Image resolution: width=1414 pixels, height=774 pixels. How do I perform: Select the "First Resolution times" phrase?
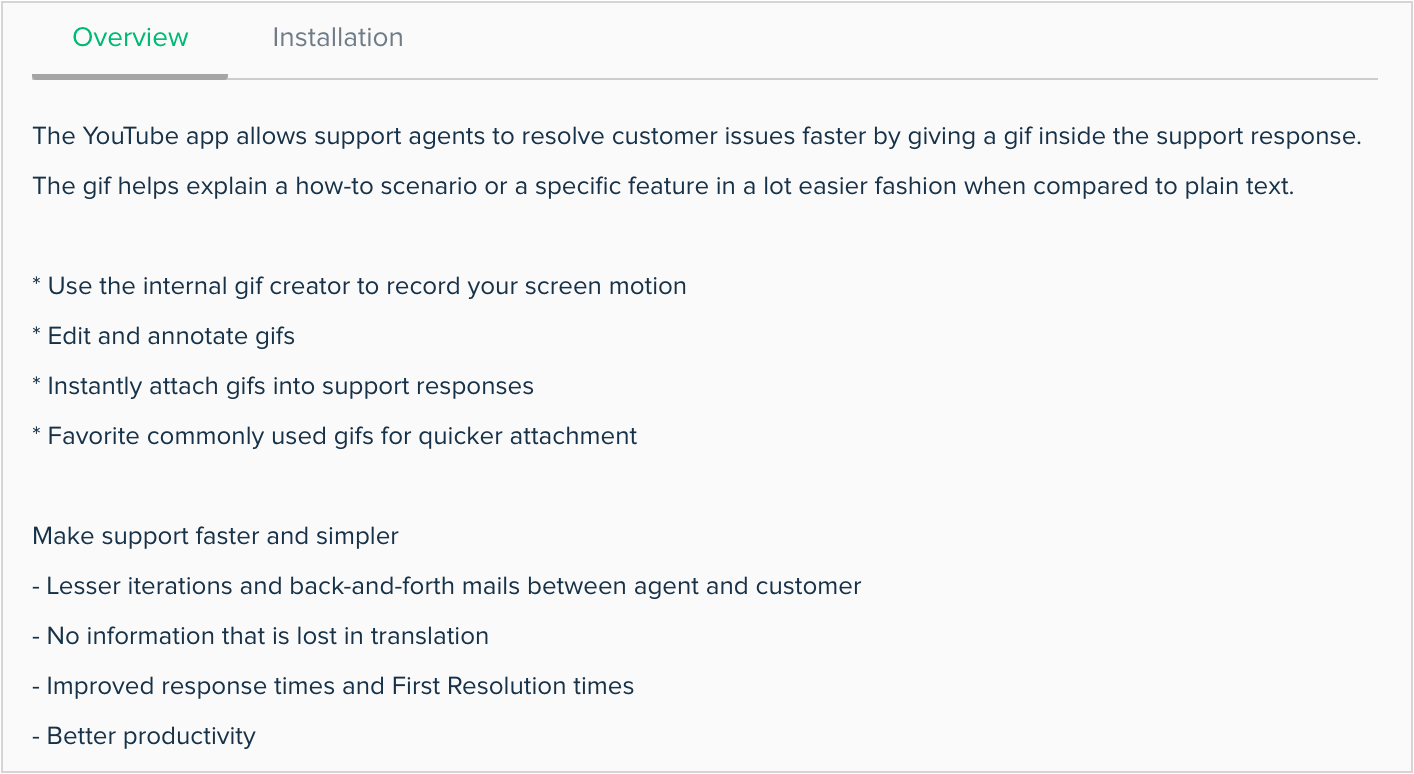[x=513, y=687]
